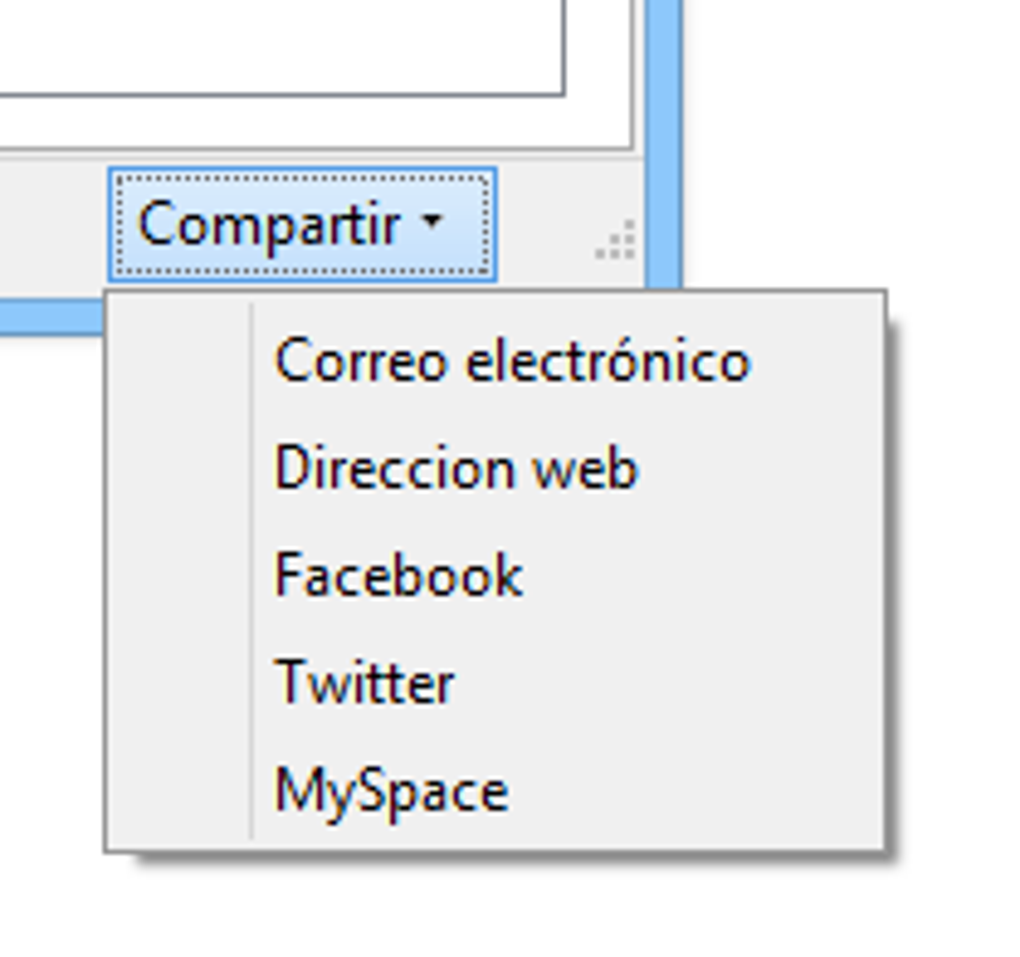This screenshot has height=957, width=1020.
Task: Select the MySpace sharing option
Action: tap(391, 791)
